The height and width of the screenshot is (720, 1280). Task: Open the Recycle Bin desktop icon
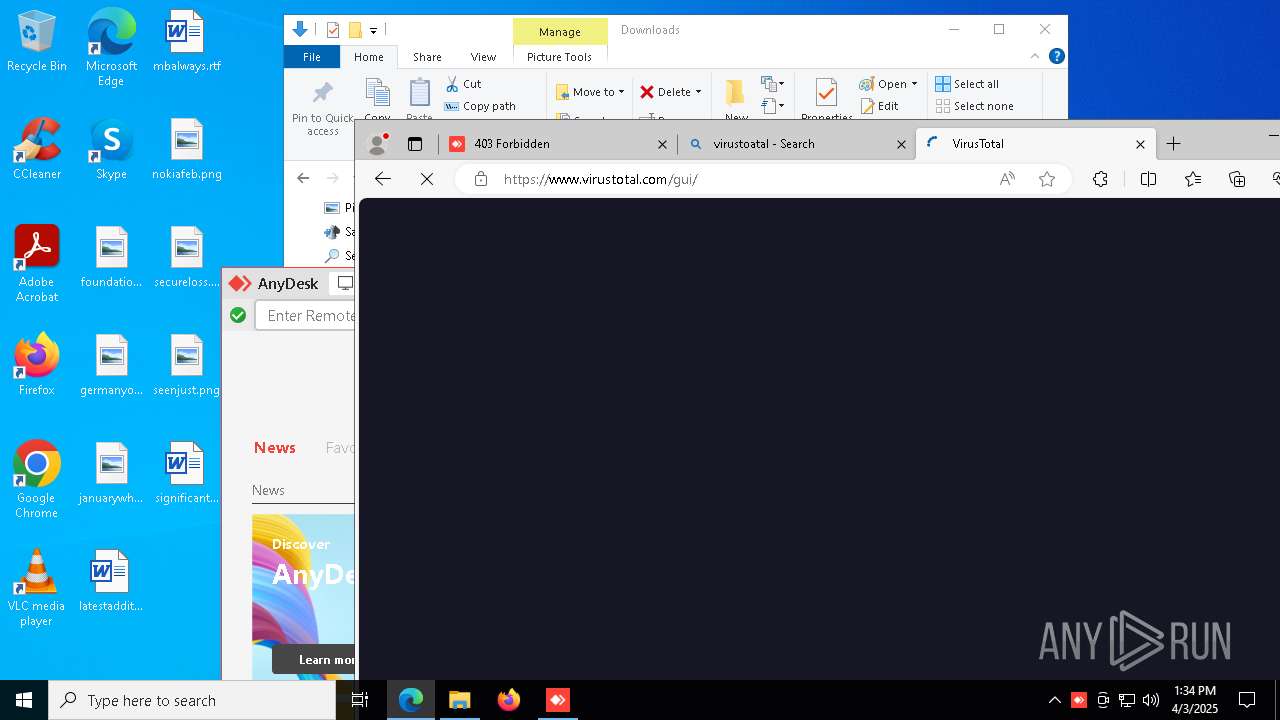tap(37, 42)
